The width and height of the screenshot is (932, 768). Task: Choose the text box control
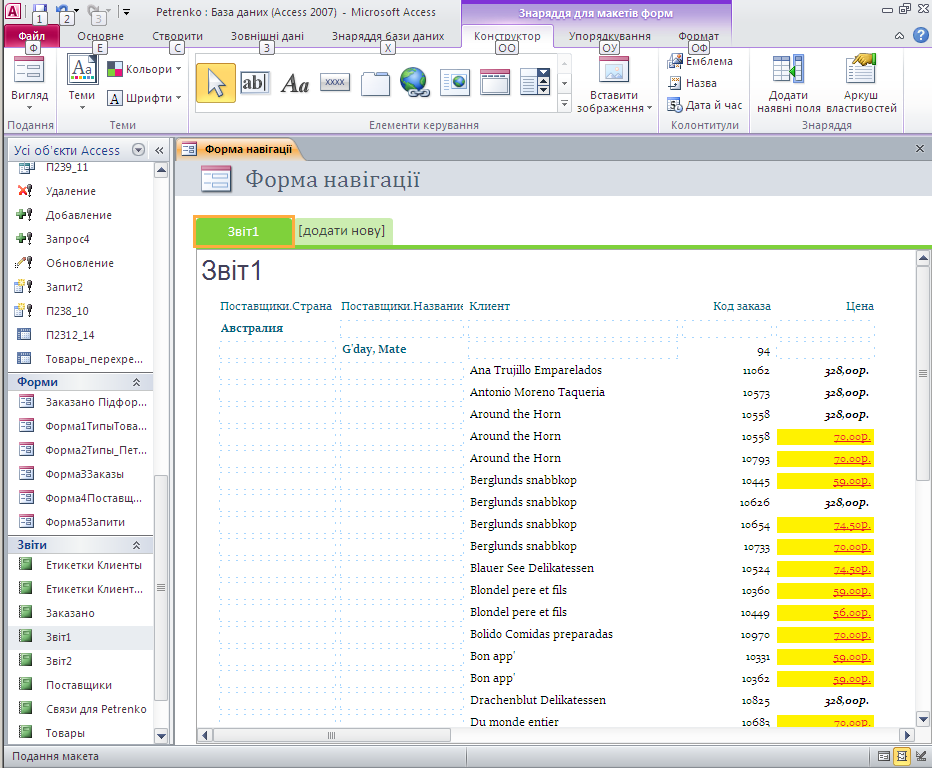pyautogui.click(x=255, y=83)
